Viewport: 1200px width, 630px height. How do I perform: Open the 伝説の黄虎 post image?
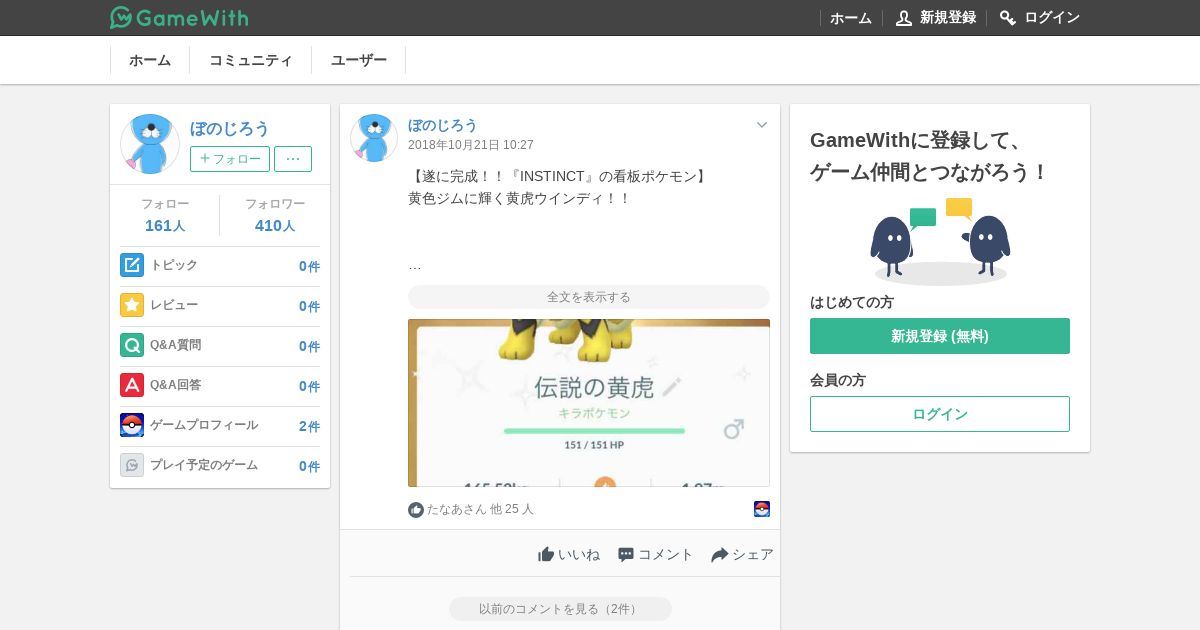tap(589, 403)
